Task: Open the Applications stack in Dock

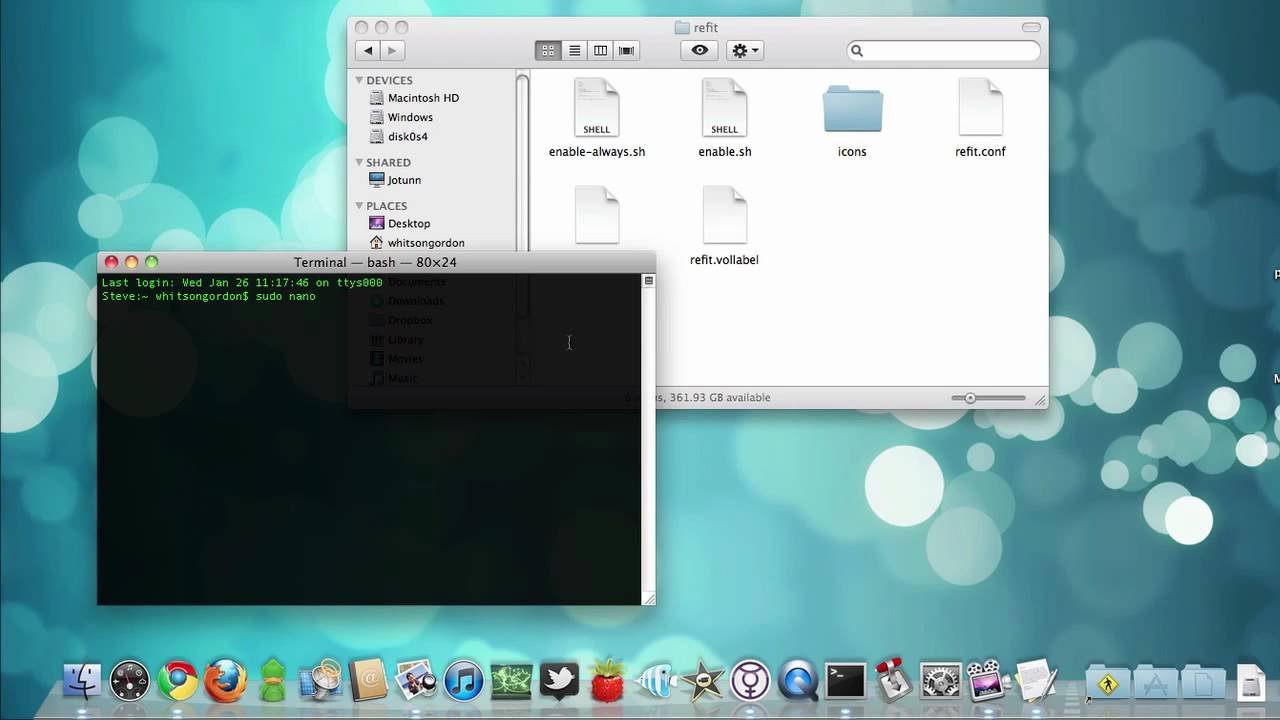Action: (1155, 682)
